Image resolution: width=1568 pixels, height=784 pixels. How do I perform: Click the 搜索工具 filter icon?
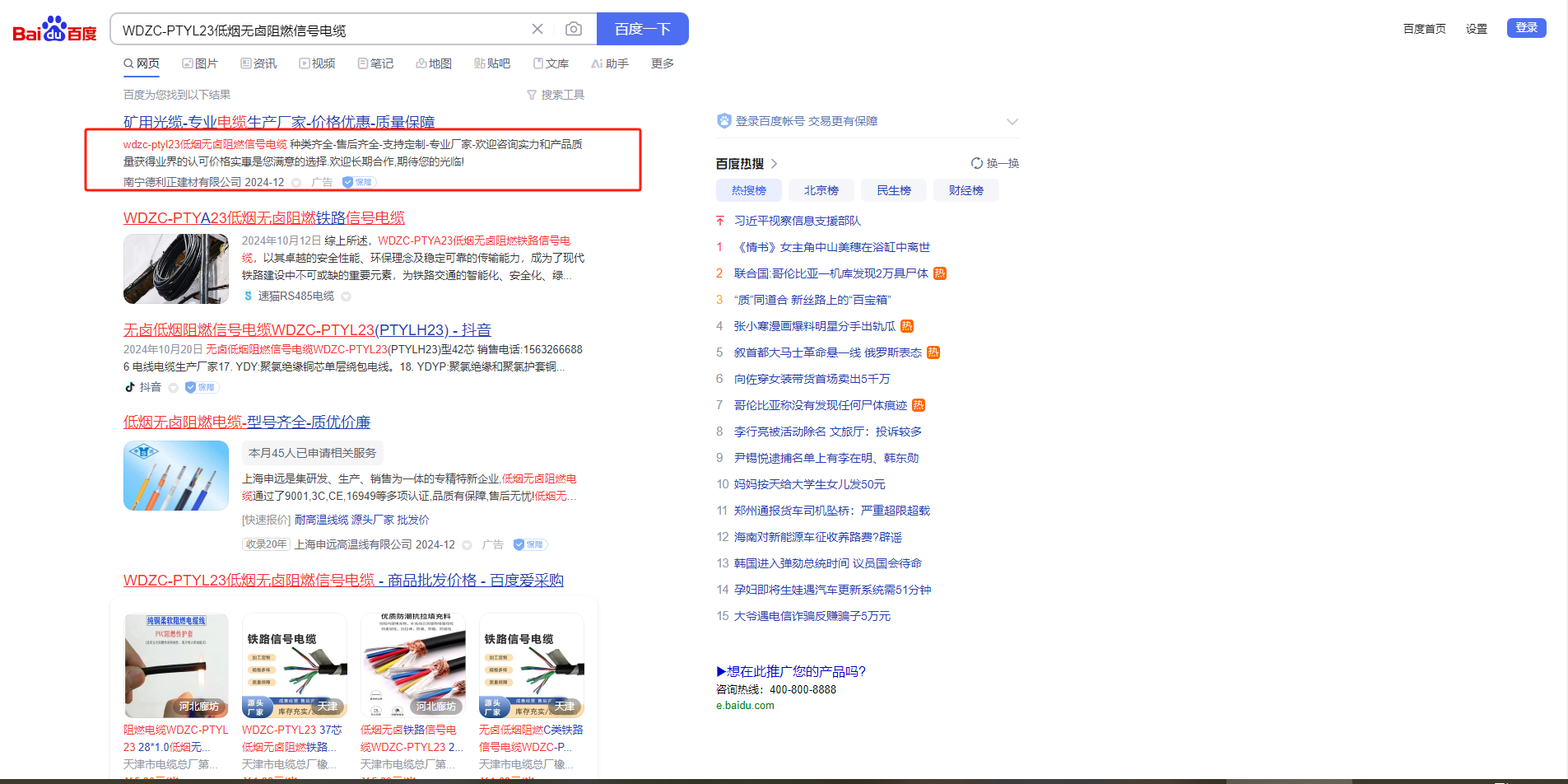click(x=532, y=96)
